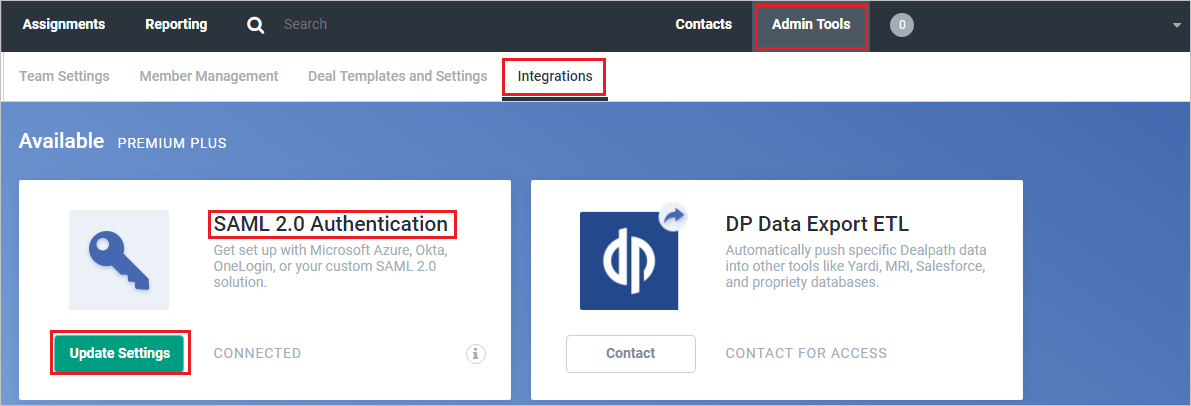This screenshot has height=406, width=1191.
Task: Select Admin Tools in top navigation
Action: pyautogui.click(x=811, y=24)
